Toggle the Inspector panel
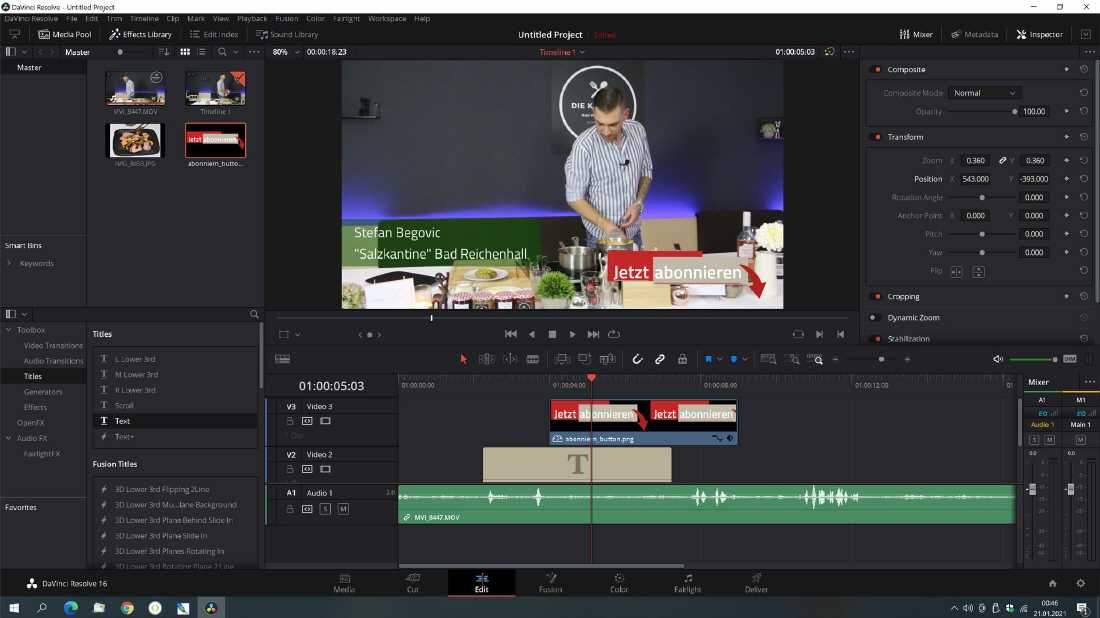 click(1040, 34)
